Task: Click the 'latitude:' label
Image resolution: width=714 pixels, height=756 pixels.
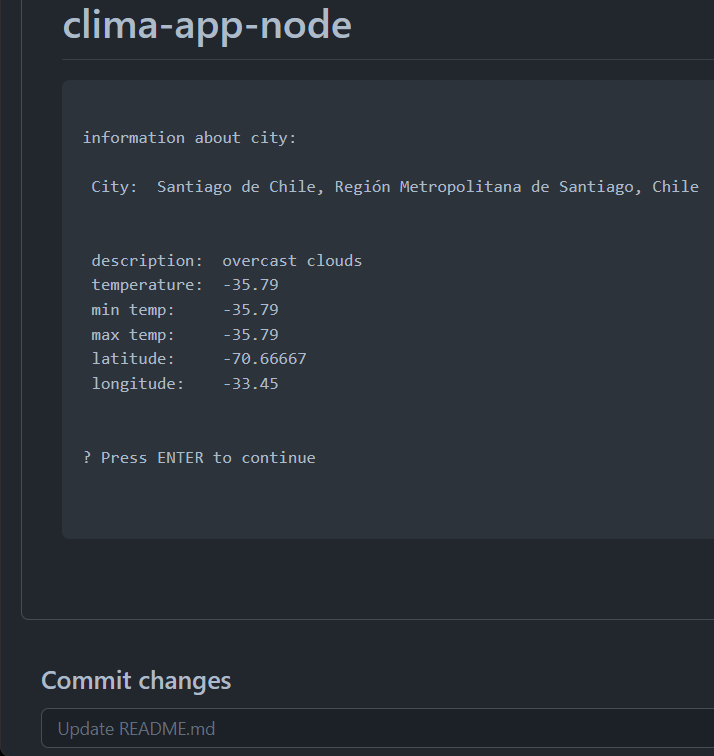Action: [x=133, y=359]
